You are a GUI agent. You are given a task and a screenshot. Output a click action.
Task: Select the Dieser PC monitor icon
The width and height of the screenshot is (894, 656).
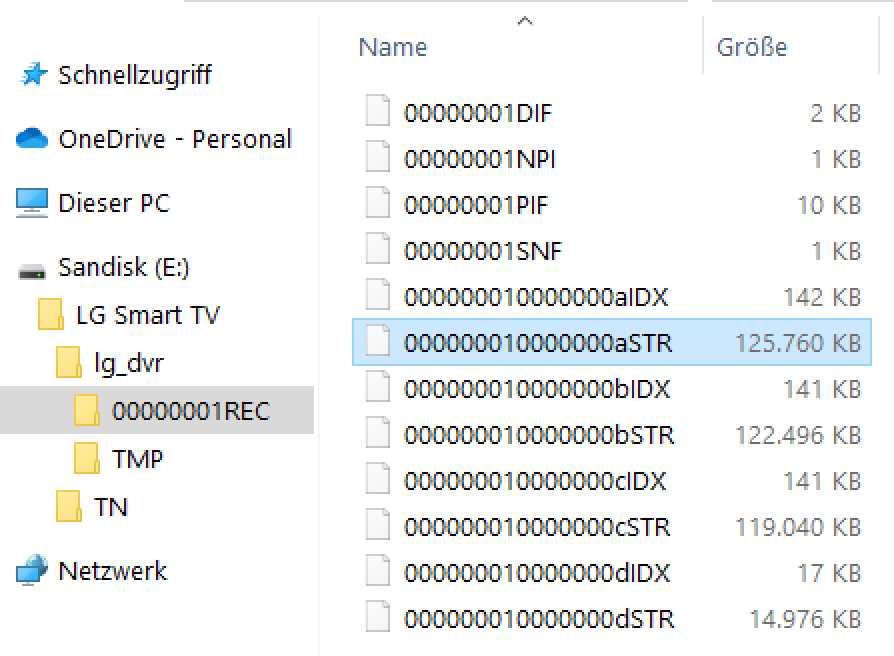coord(32,203)
